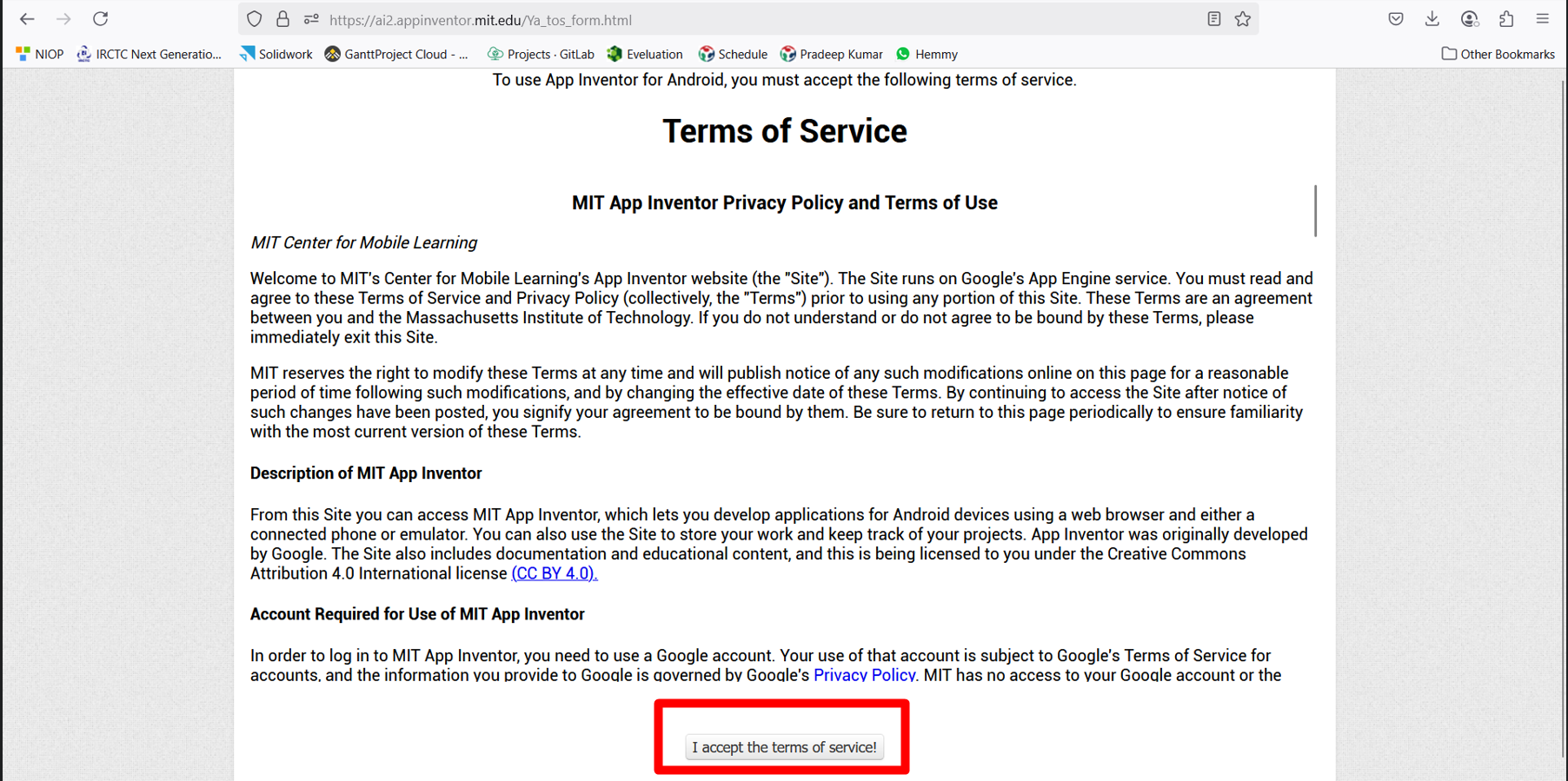Screen dimensions: 1568x781
Task: Open the NIOP bookmark
Action: point(40,54)
